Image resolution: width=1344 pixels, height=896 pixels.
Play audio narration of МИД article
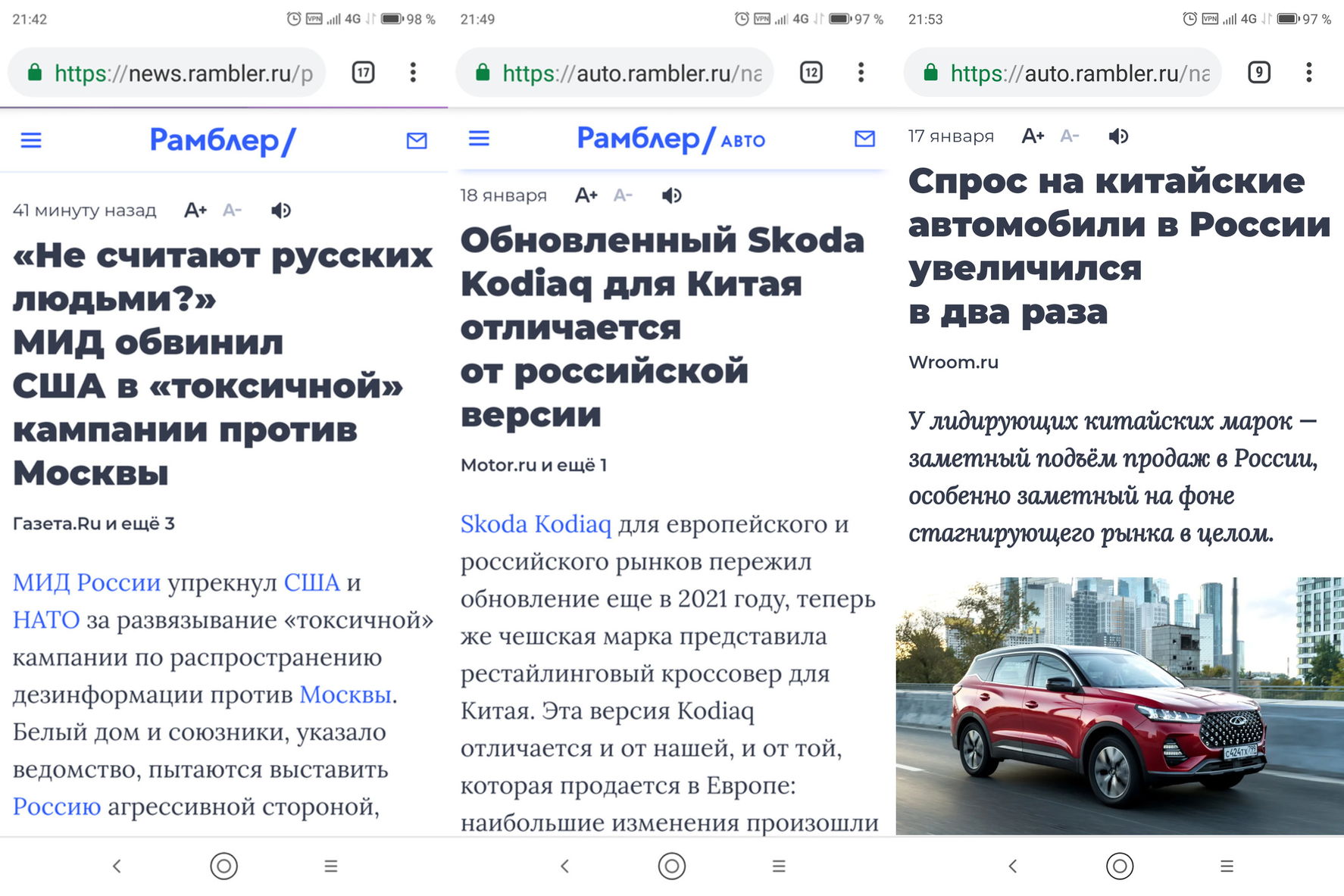[x=281, y=210]
